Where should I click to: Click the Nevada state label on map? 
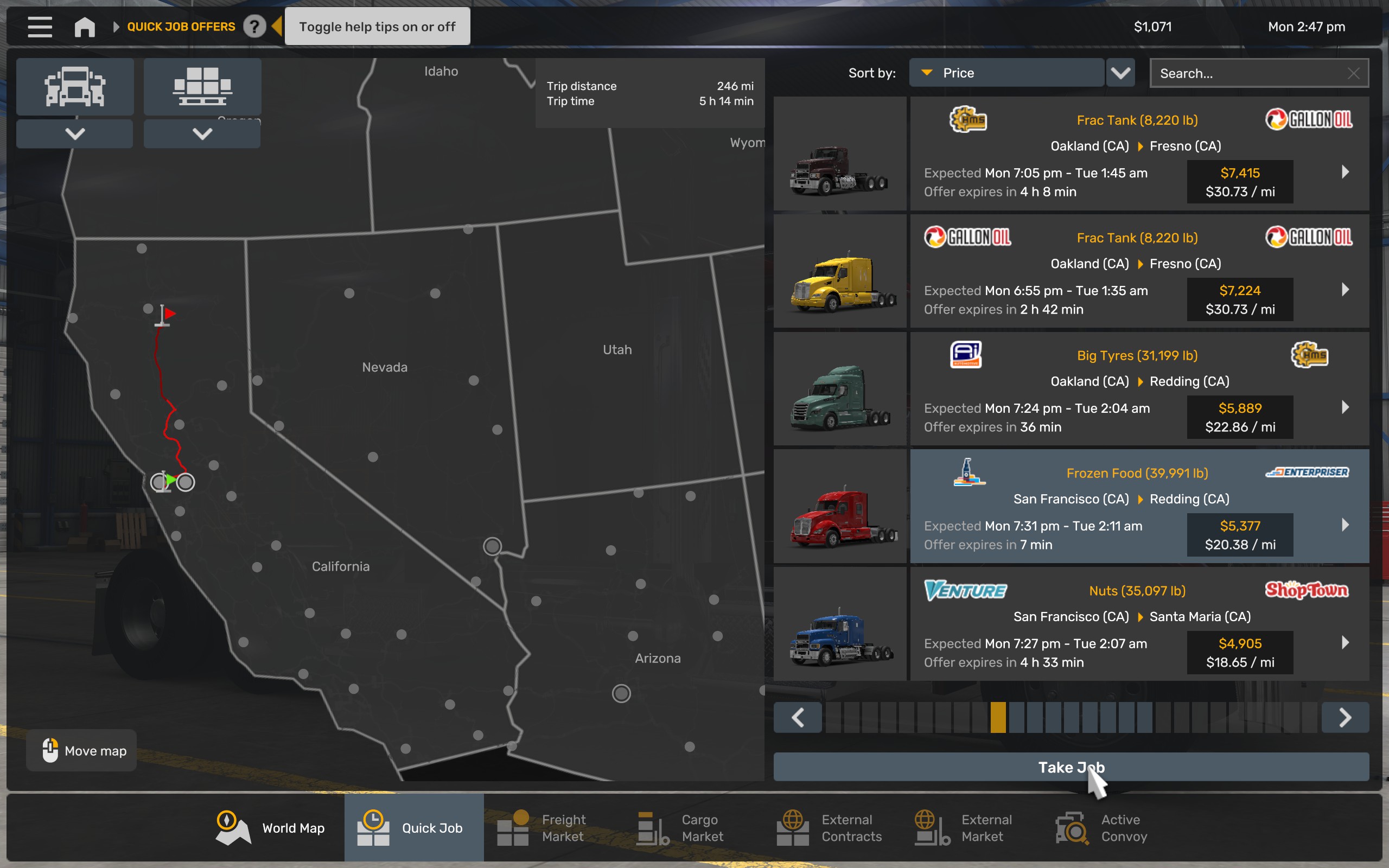pos(385,367)
